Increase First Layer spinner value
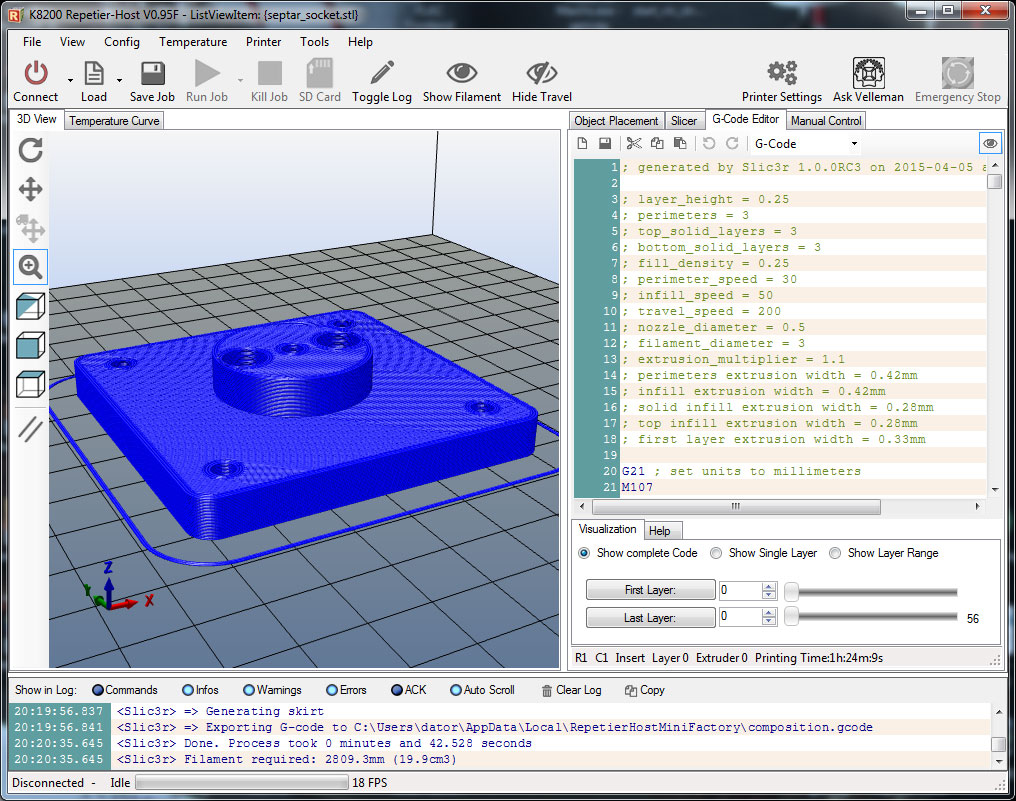The height and width of the screenshot is (801, 1016). (x=768, y=586)
